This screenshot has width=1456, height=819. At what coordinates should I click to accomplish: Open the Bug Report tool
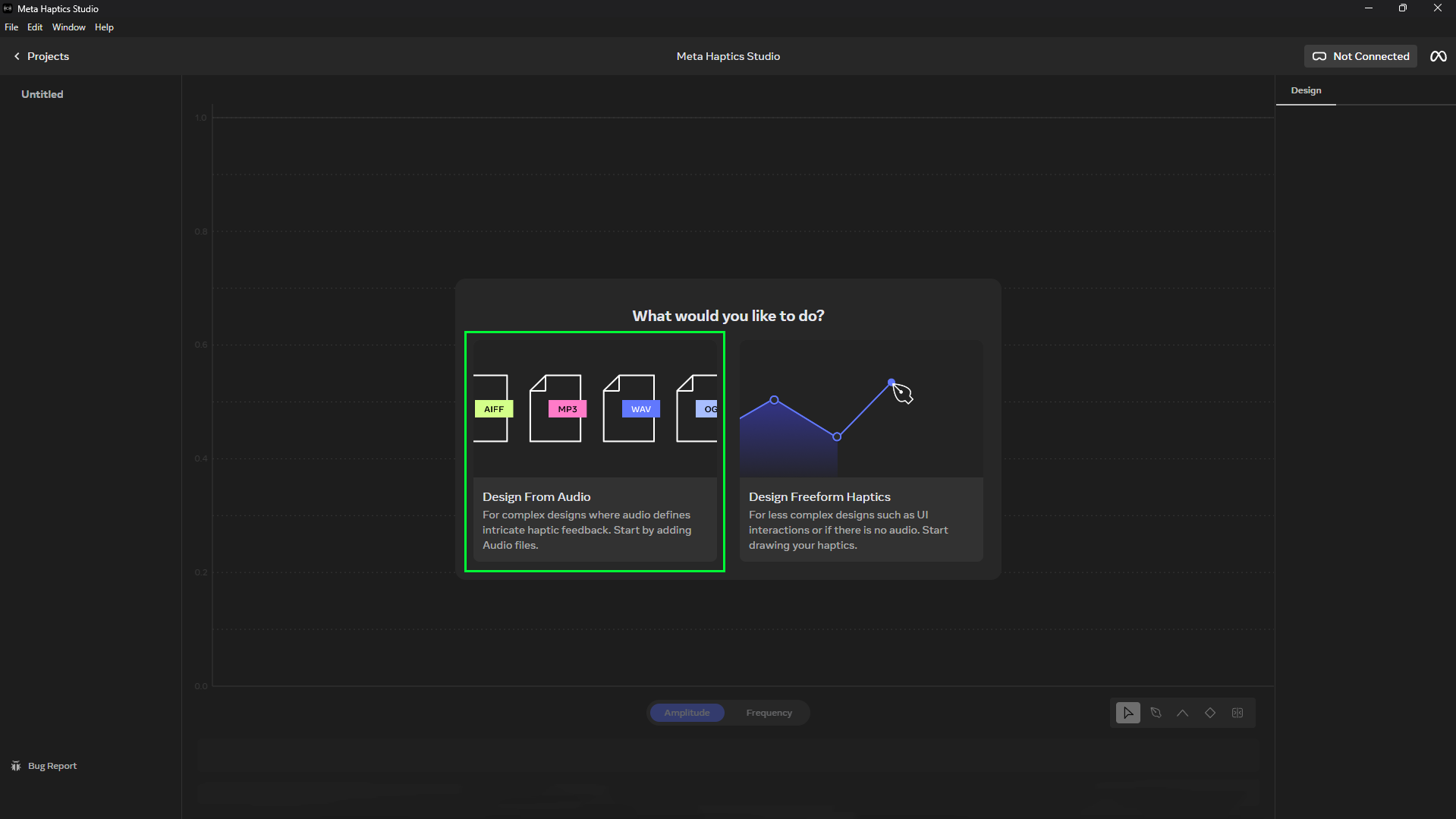tap(44, 766)
